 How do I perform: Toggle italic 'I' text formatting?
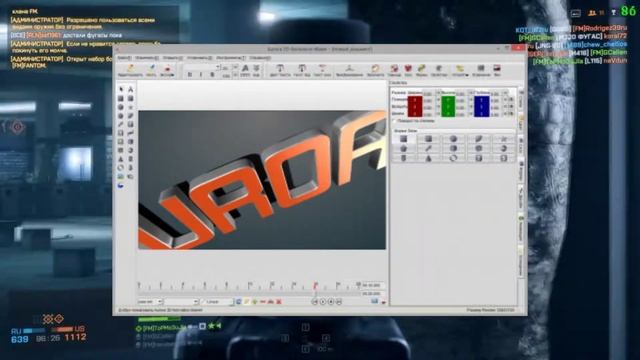(201, 74)
